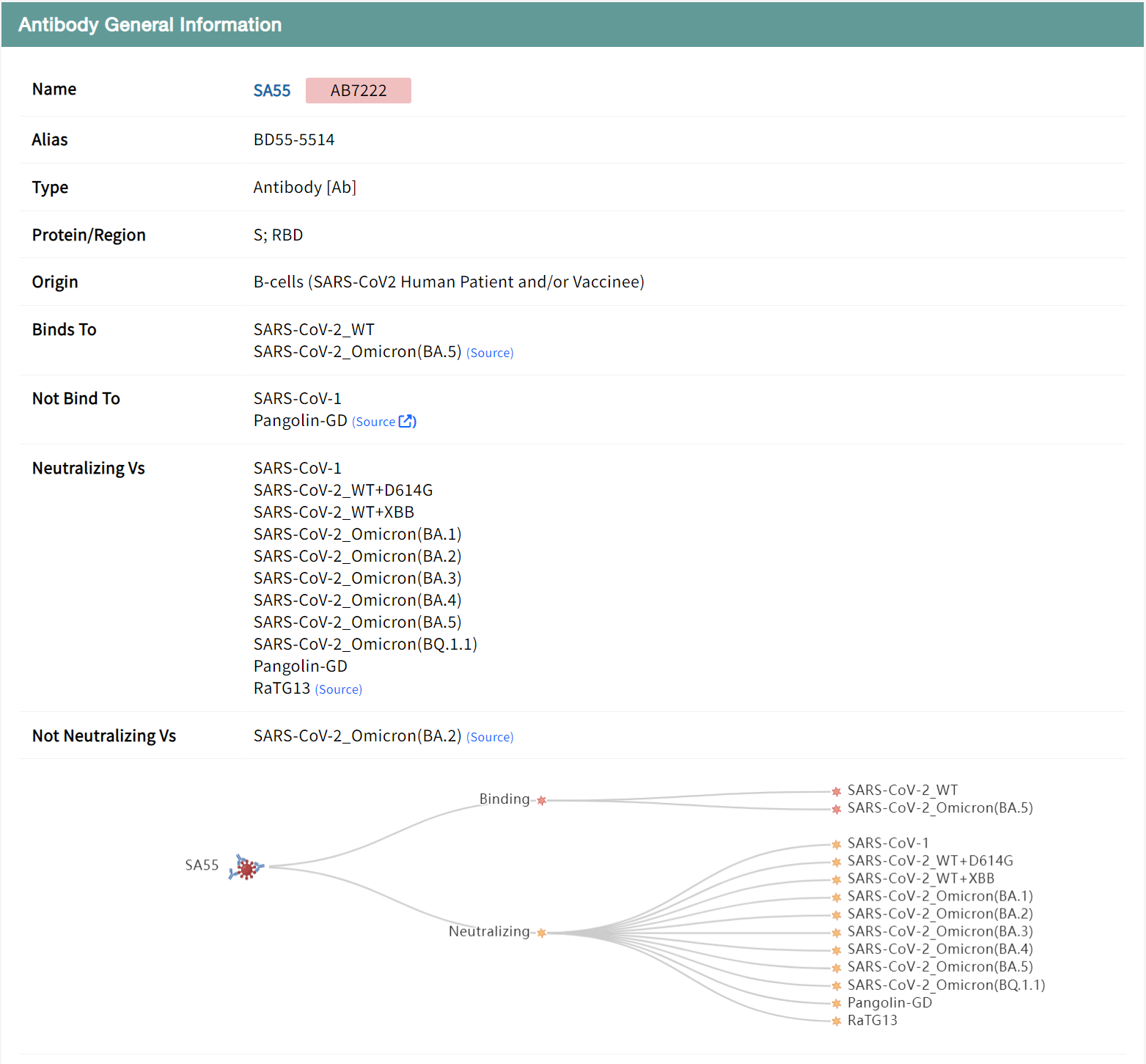This screenshot has width=1146, height=1064.
Task: Click the external link icon beside Pangolin-GD source
Action: click(406, 422)
